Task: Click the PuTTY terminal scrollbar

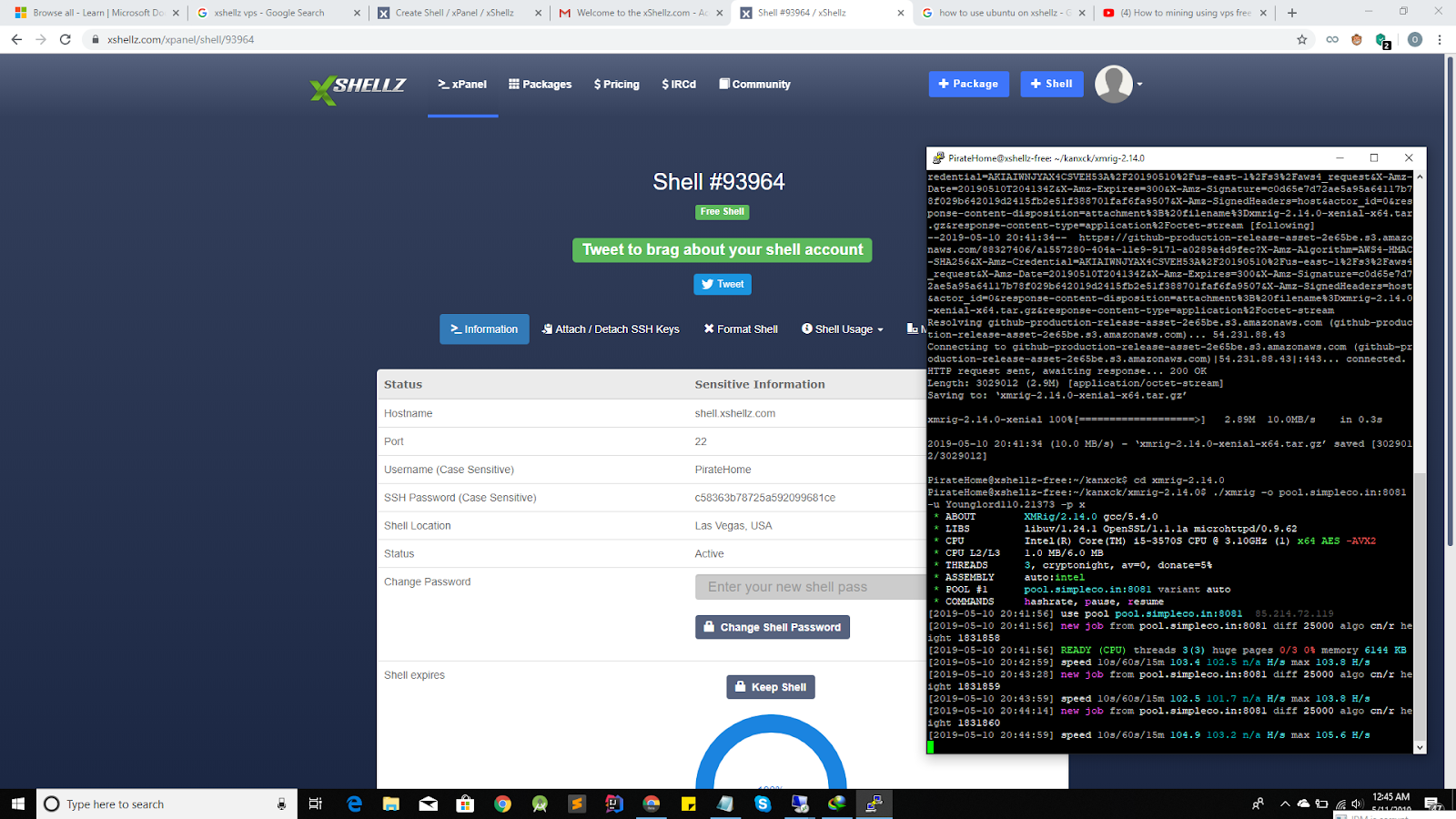Action: (x=1420, y=461)
